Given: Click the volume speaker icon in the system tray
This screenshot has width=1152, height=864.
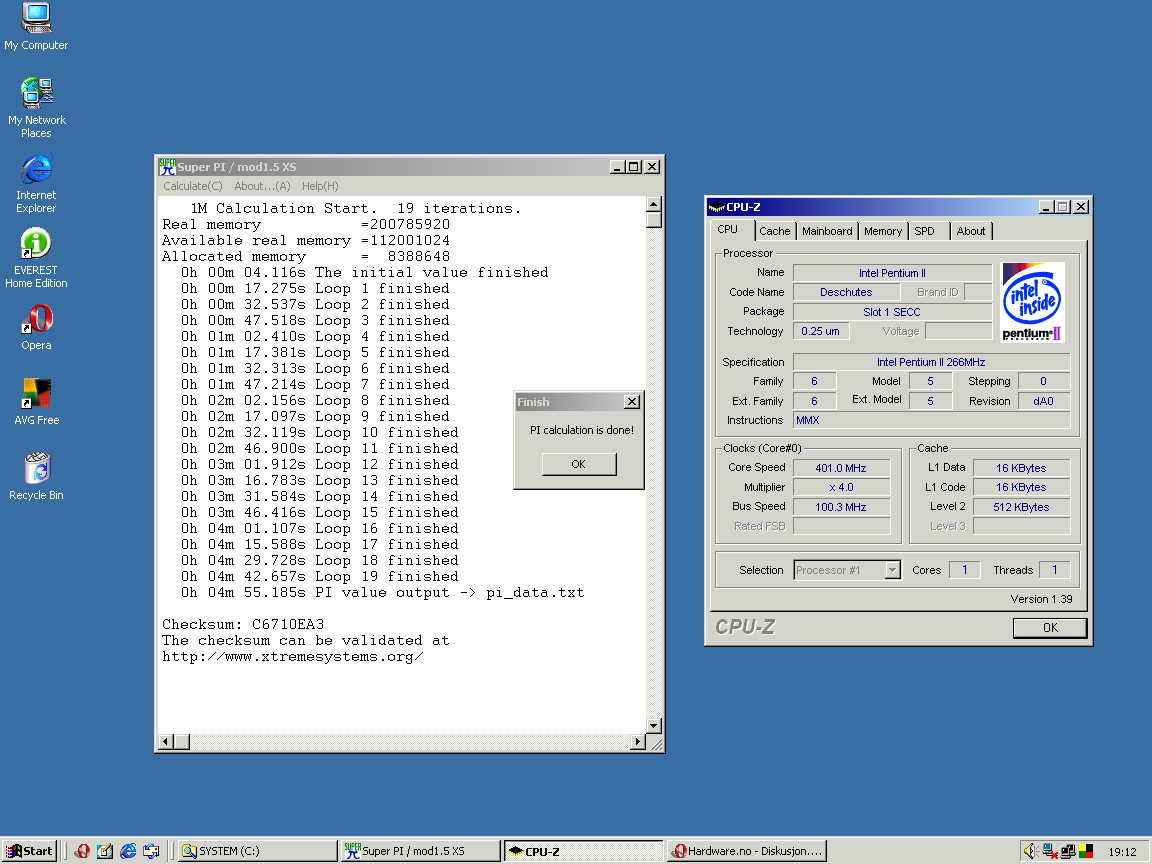Looking at the screenshot, I should (x=1030, y=851).
